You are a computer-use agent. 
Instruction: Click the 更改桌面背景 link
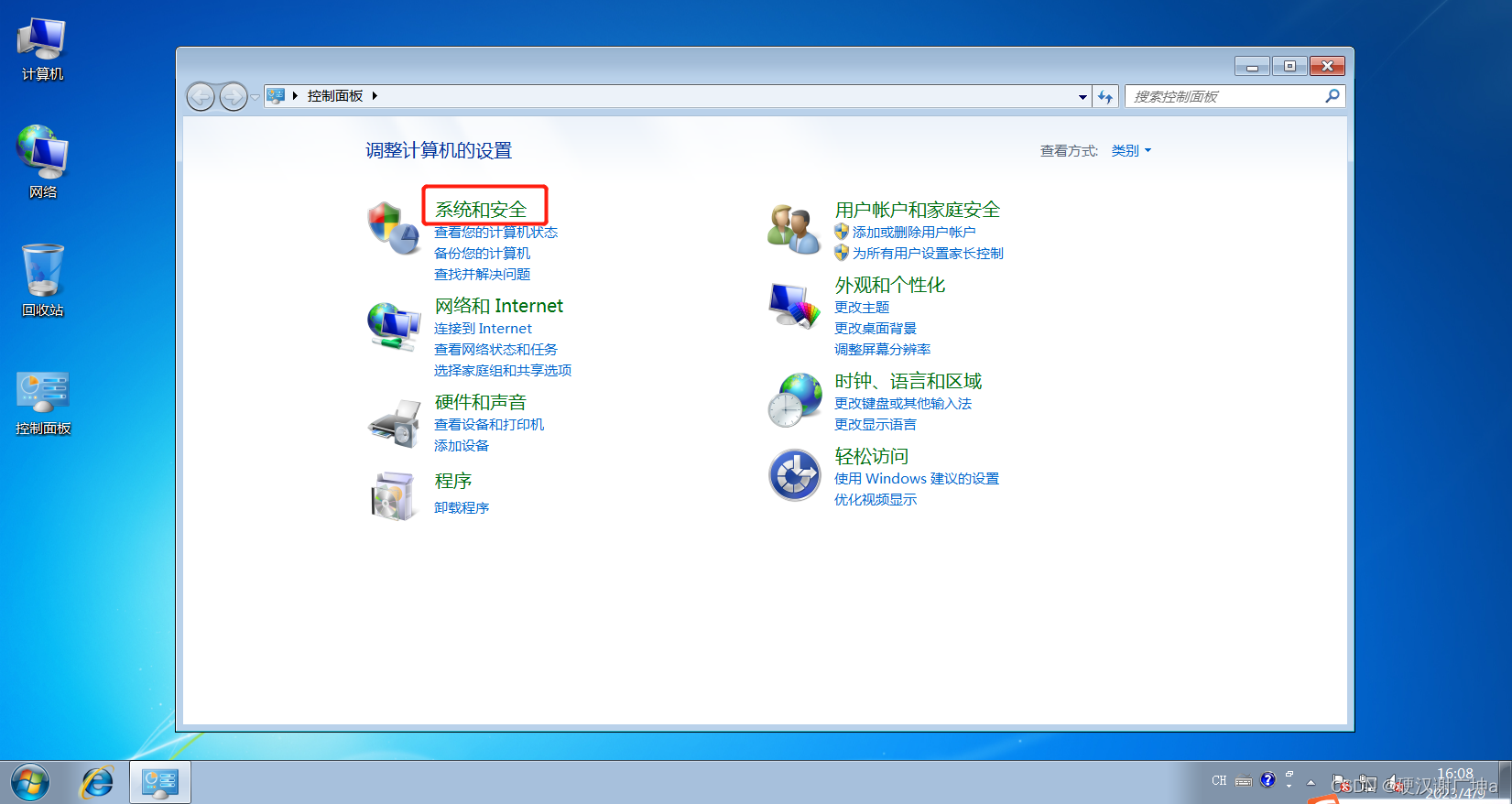pos(876,329)
